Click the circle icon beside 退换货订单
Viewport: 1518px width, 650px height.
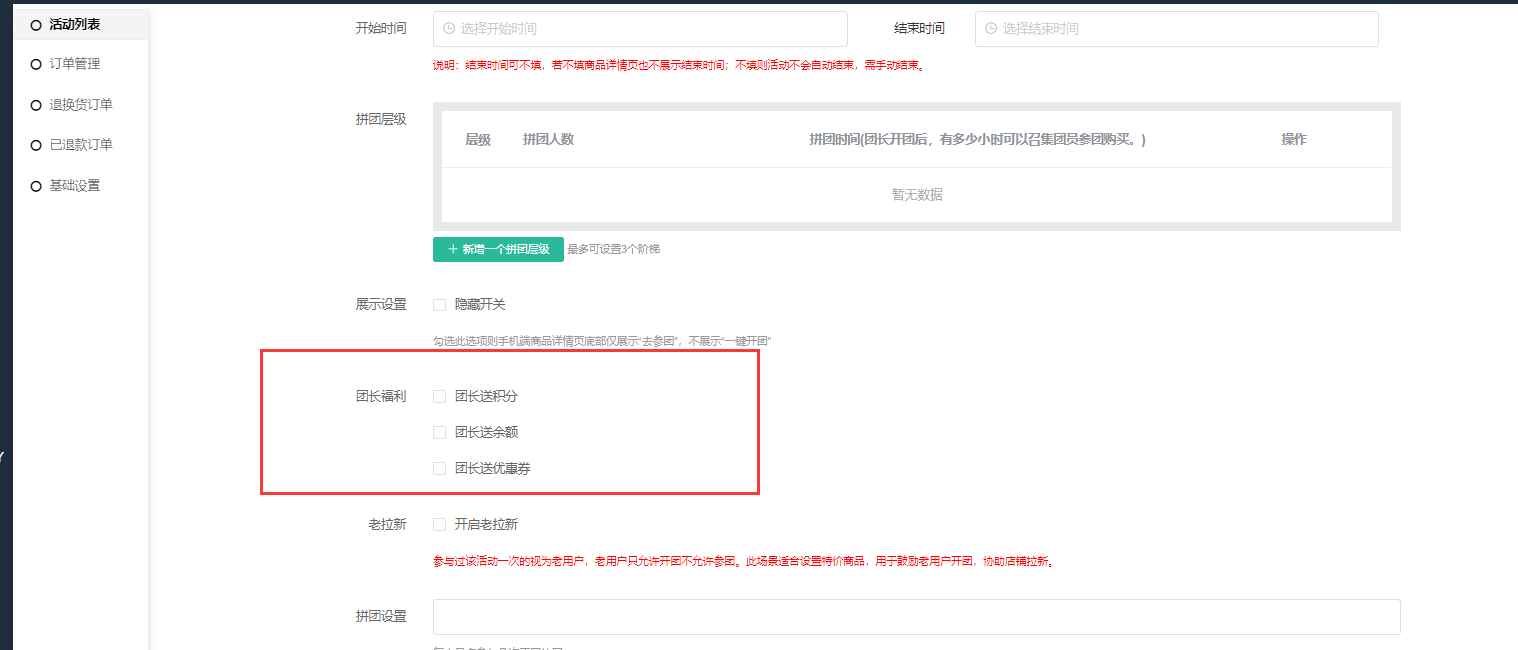(36, 105)
